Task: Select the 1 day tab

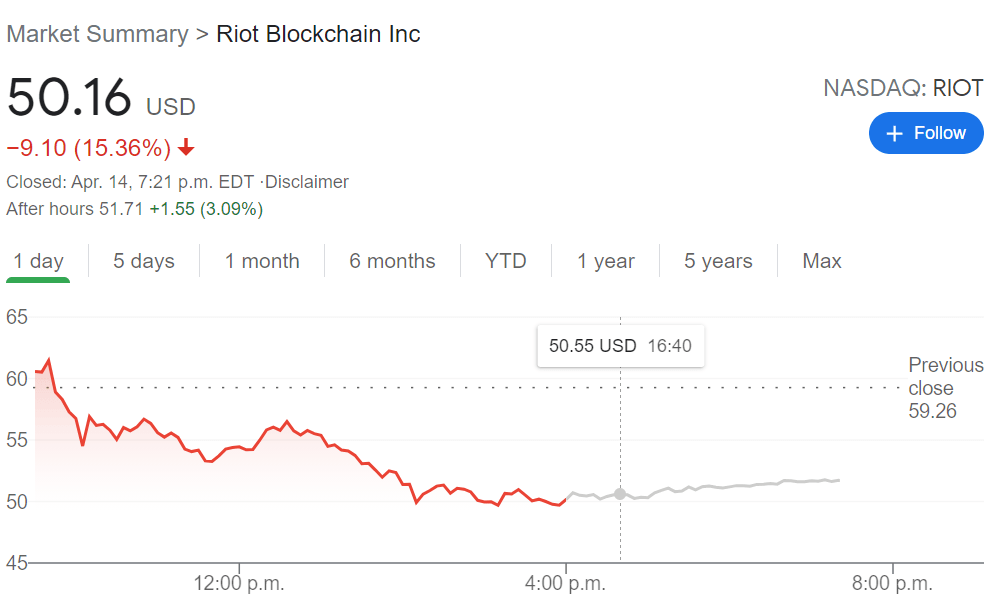Action: click(38, 261)
